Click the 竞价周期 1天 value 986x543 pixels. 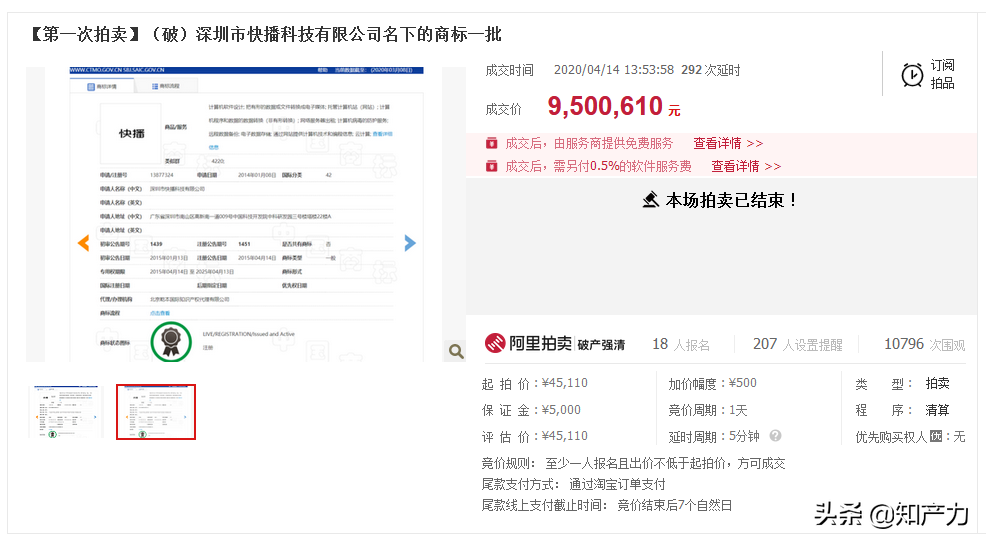tap(738, 410)
